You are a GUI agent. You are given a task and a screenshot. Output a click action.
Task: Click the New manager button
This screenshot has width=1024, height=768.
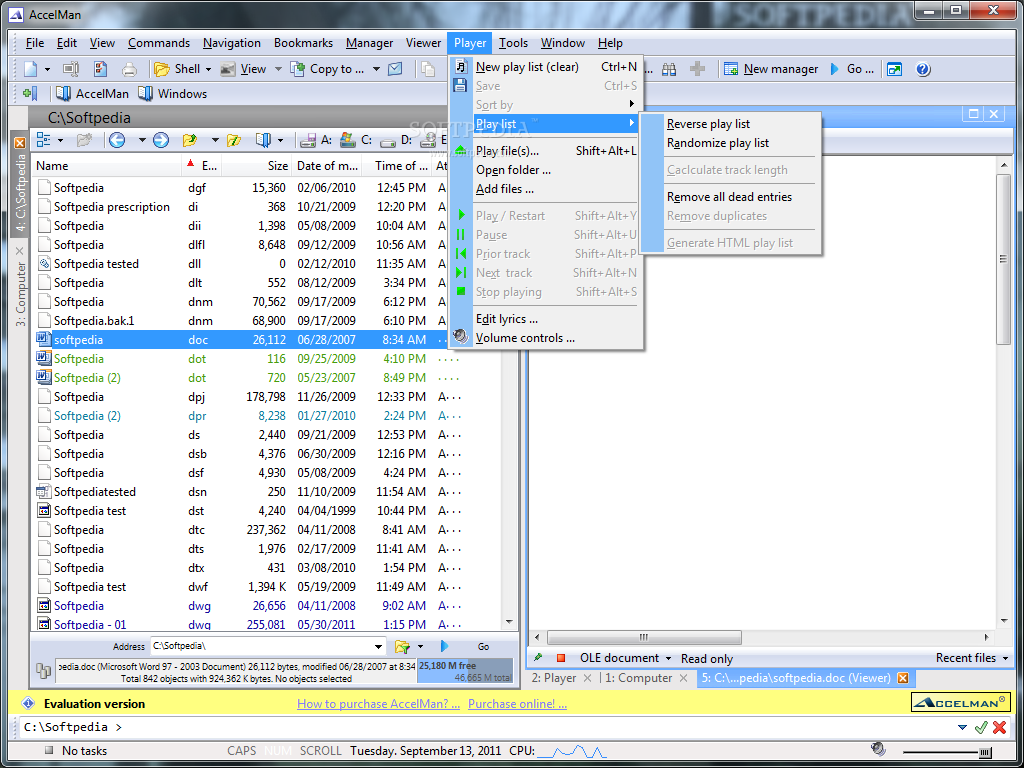[770, 69]
